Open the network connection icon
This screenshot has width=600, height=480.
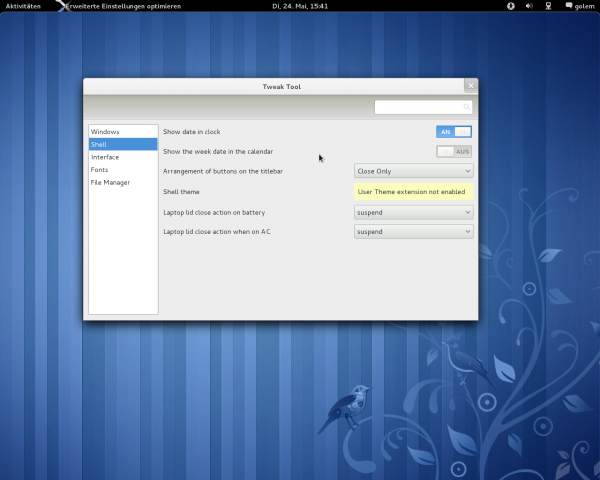(546, 6)
